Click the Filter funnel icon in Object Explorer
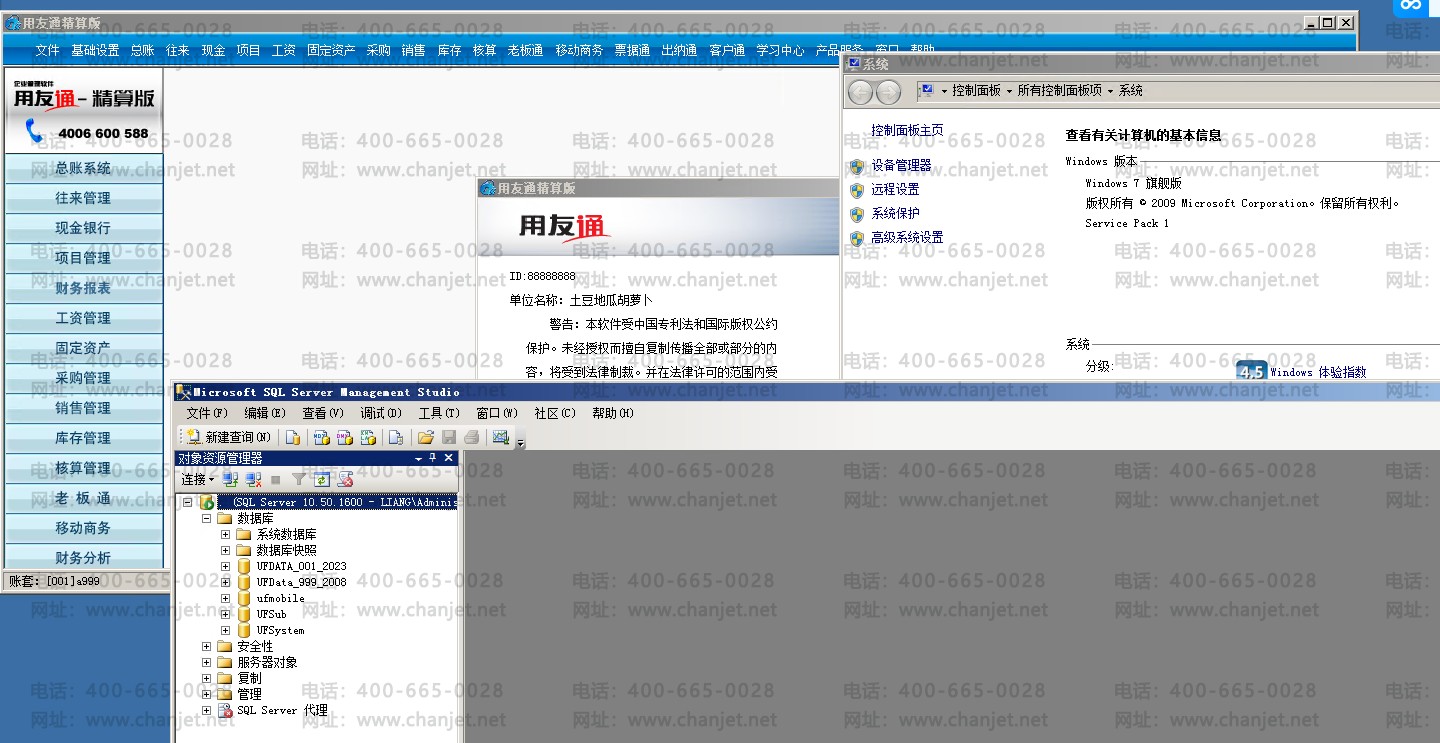This screenshot has width=1440, height=743. click(298, 480)
